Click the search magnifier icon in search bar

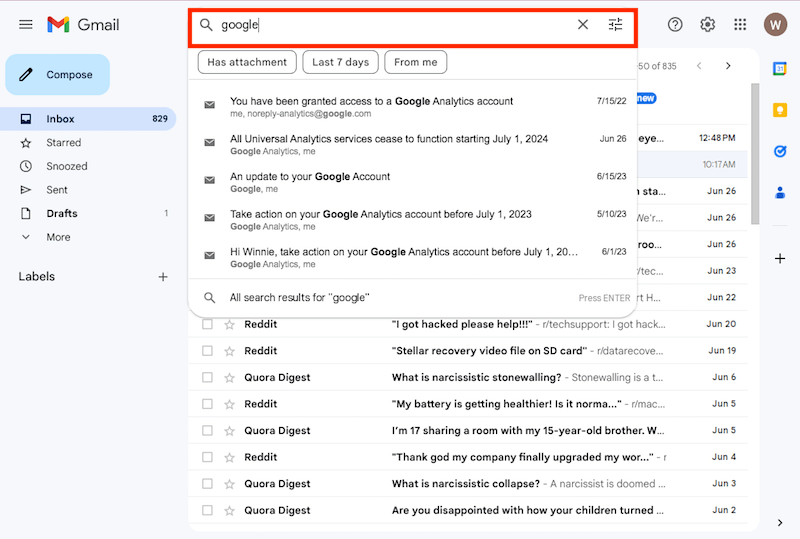(206, 24)
